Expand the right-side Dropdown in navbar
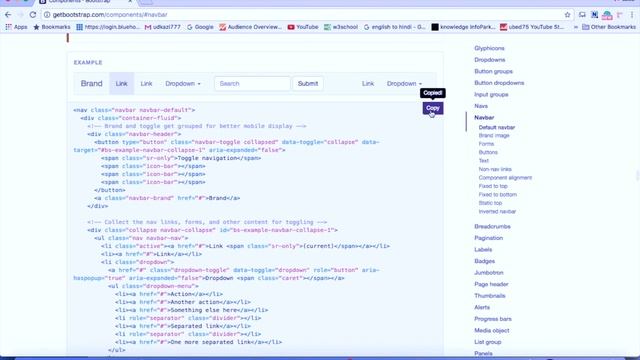Image resolution: width=640 pixels, height=360 pixels. (x=404, y=83)
